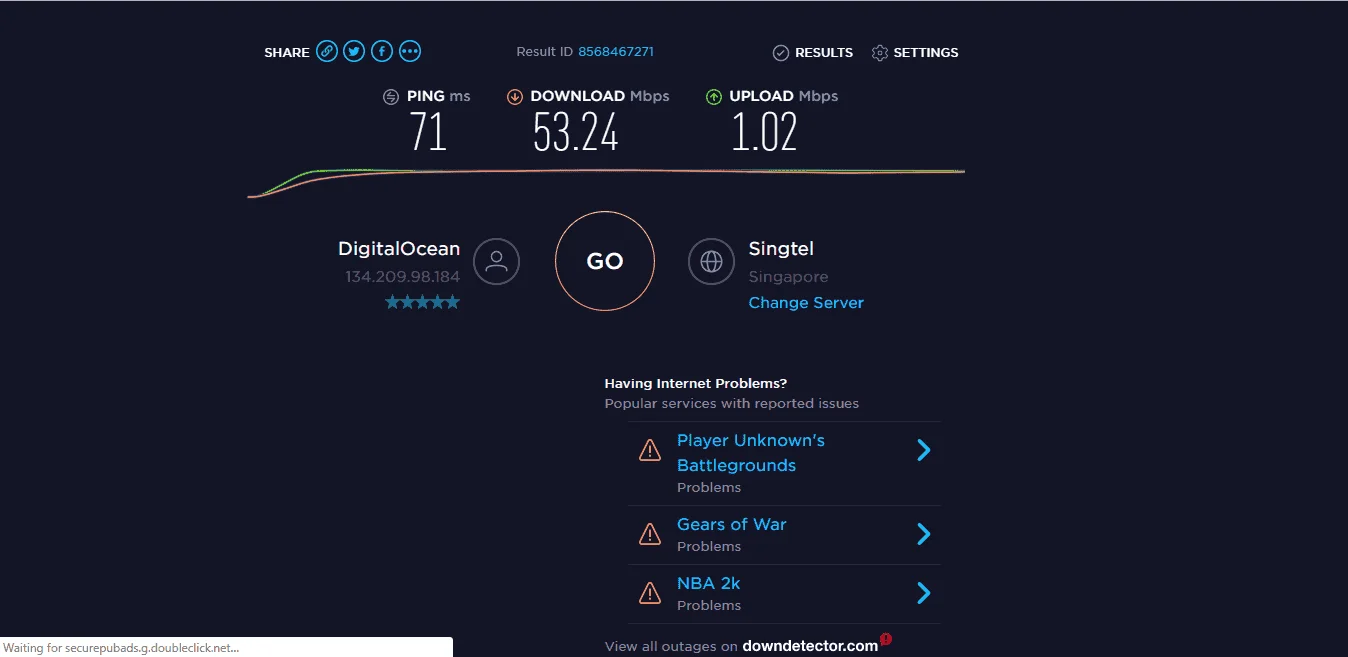Click the UPLOAD arrow icon
1348x657 pixels.
(x=714, y=97)
